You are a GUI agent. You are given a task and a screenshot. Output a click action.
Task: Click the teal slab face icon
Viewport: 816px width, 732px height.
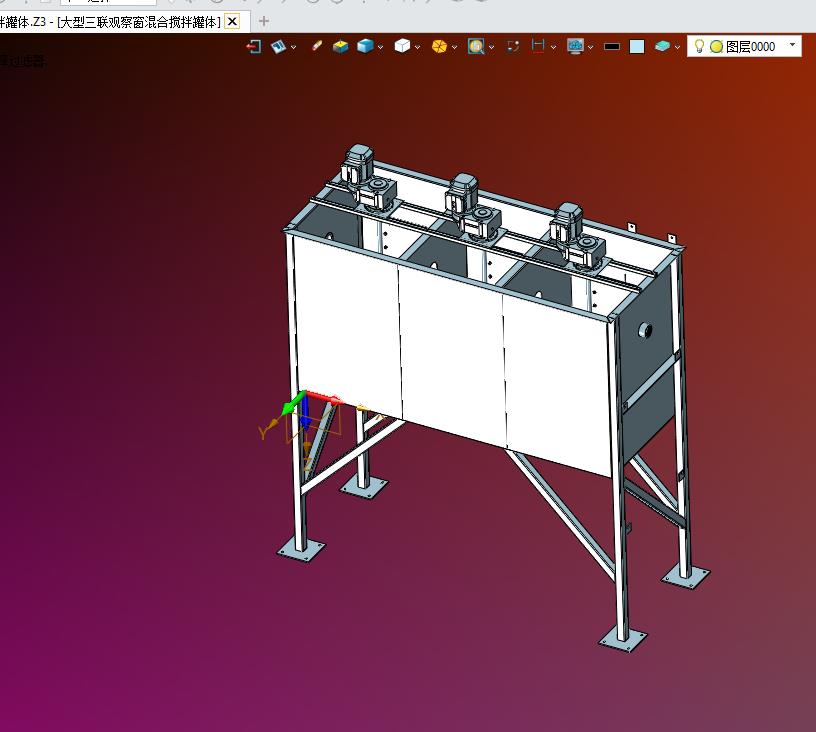662,46
